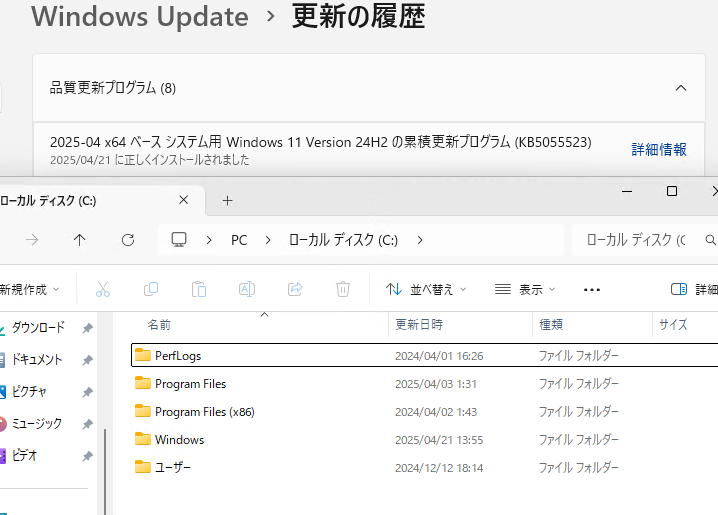Click the Copy icon in toolbar
Image resolution: width=718 pixels, height=515 pixels.
click(151, 289)
